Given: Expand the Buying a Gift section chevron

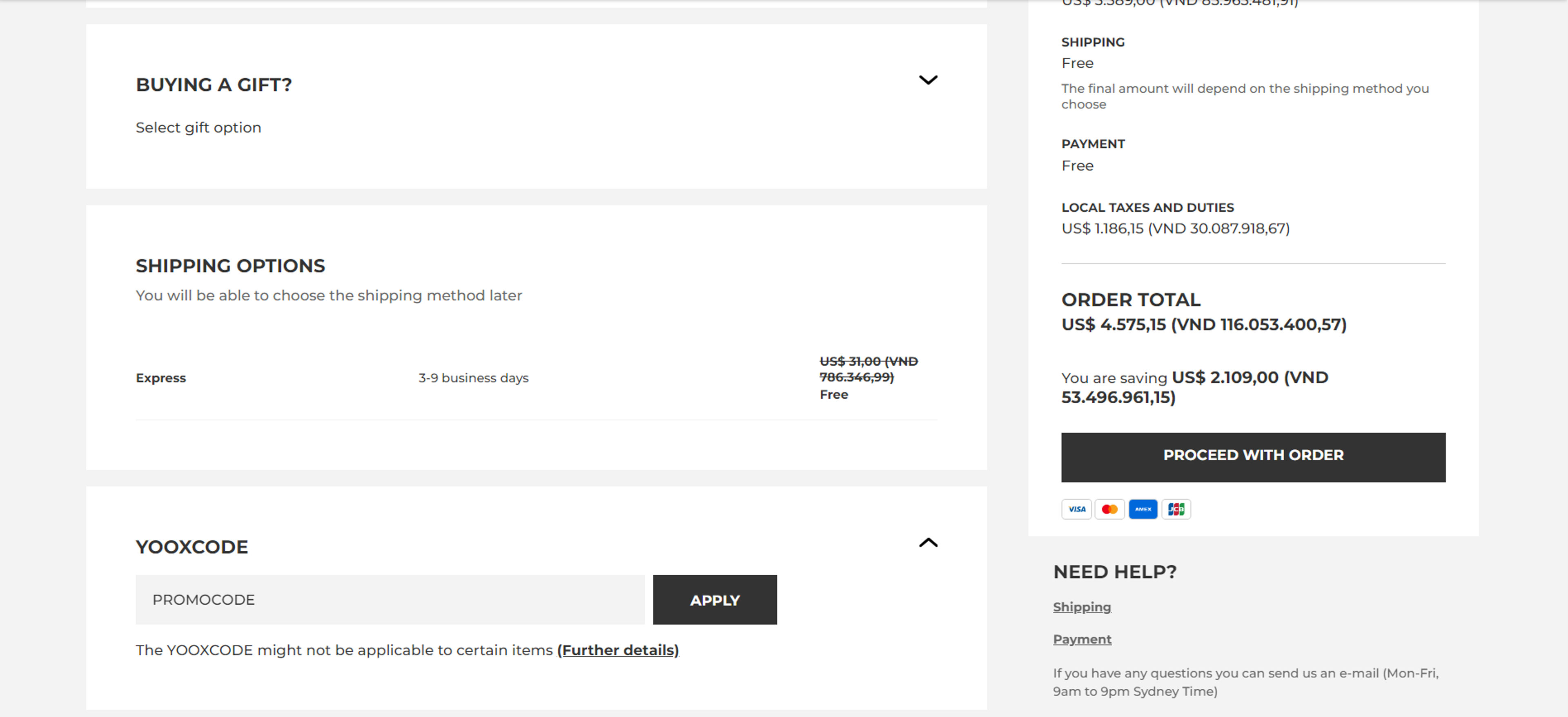Looking at the screenshot, I should 928,80.
